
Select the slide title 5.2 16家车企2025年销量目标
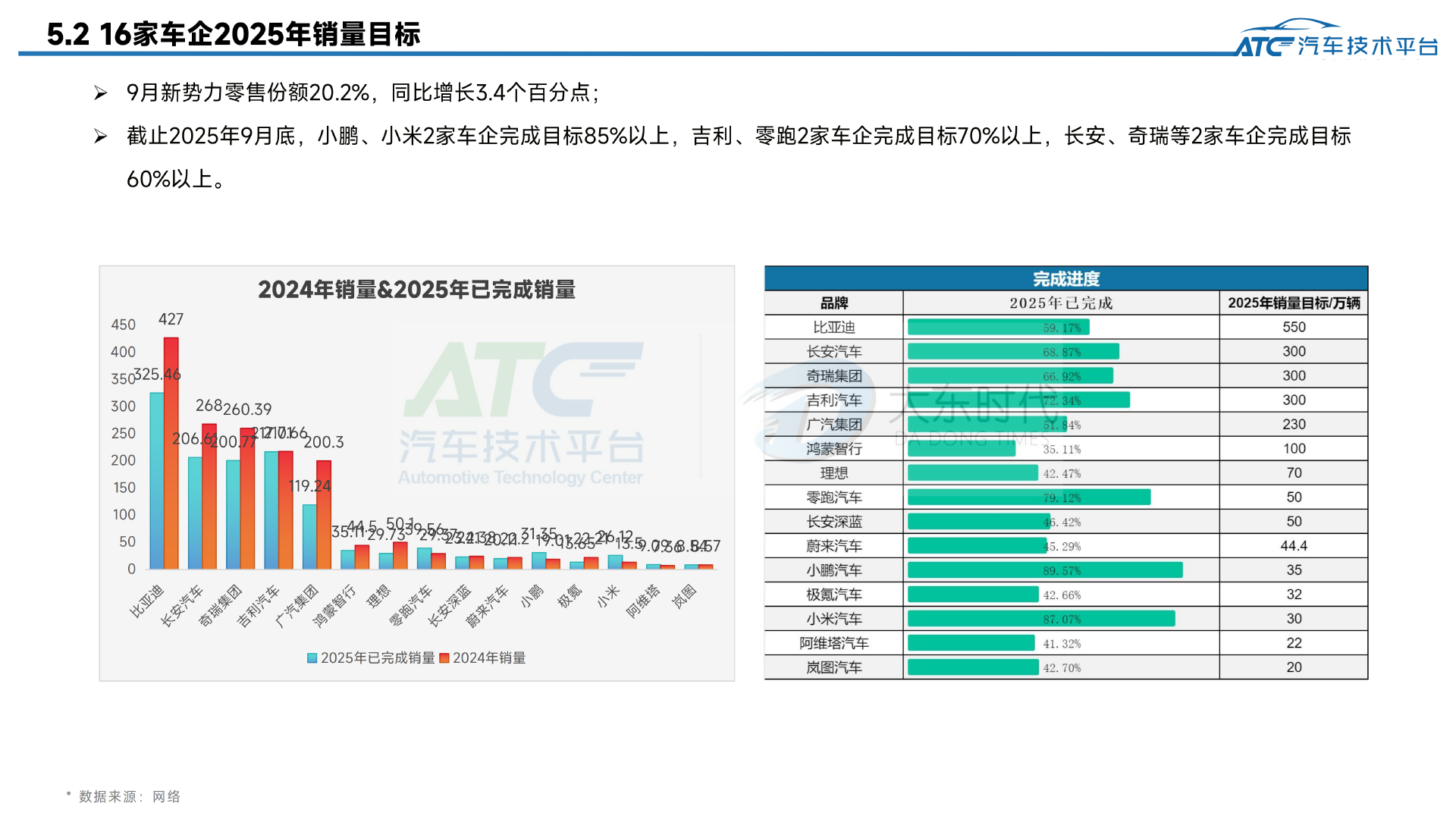pyautogui.click(x=235, y=33)
